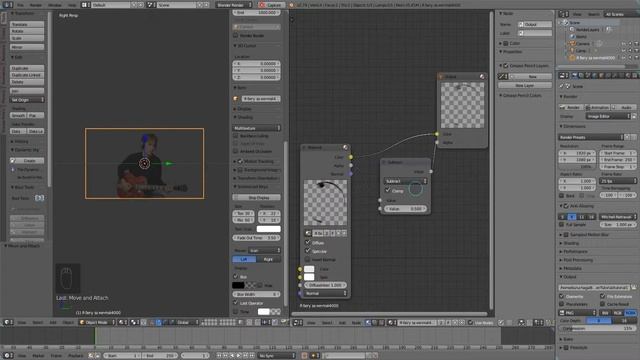Click the Rotate tool button
Viewport: 640px width, 360px height.
click(27, 31)
